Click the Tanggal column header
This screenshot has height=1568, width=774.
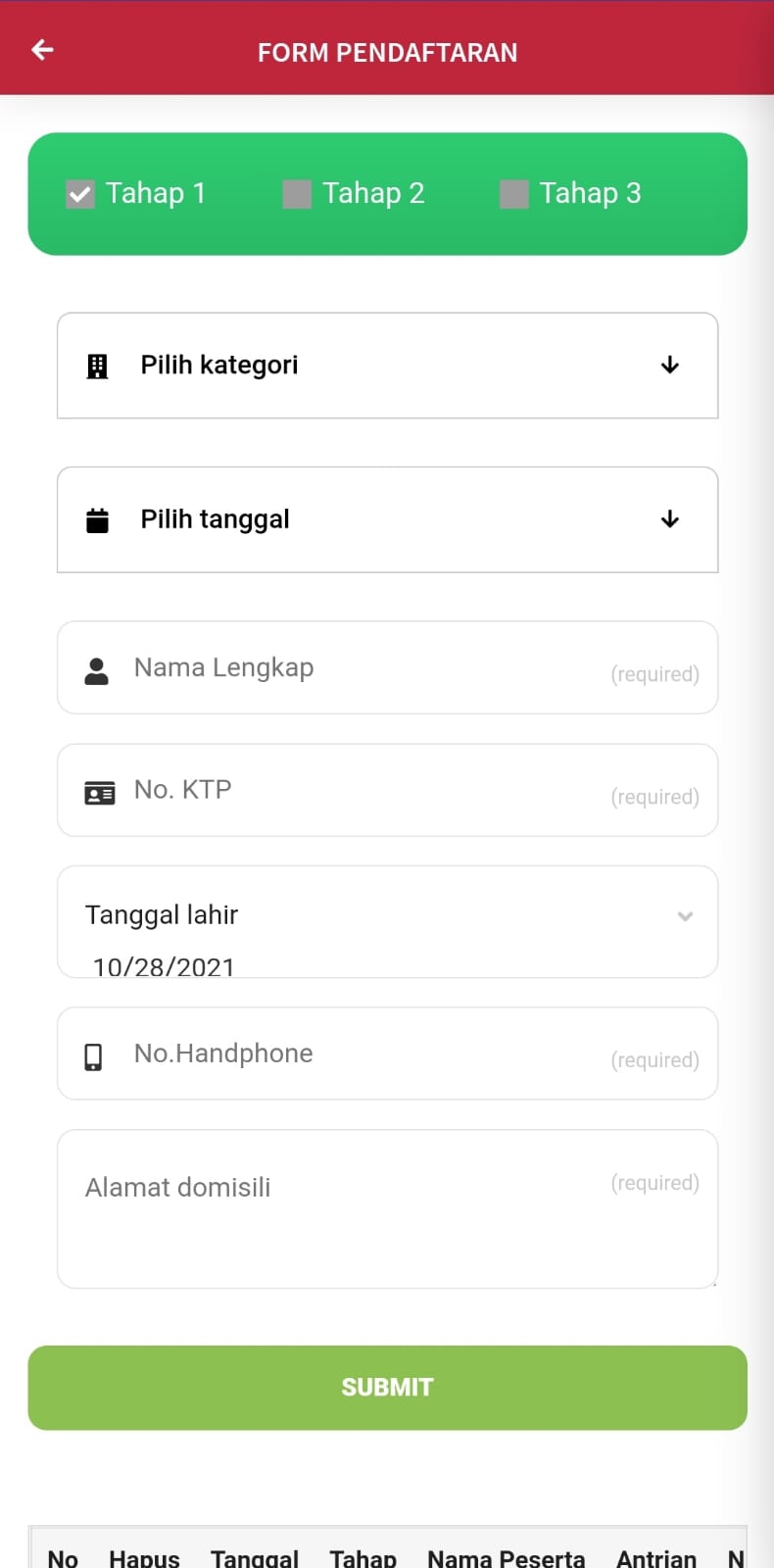(x=254, y=1556)
